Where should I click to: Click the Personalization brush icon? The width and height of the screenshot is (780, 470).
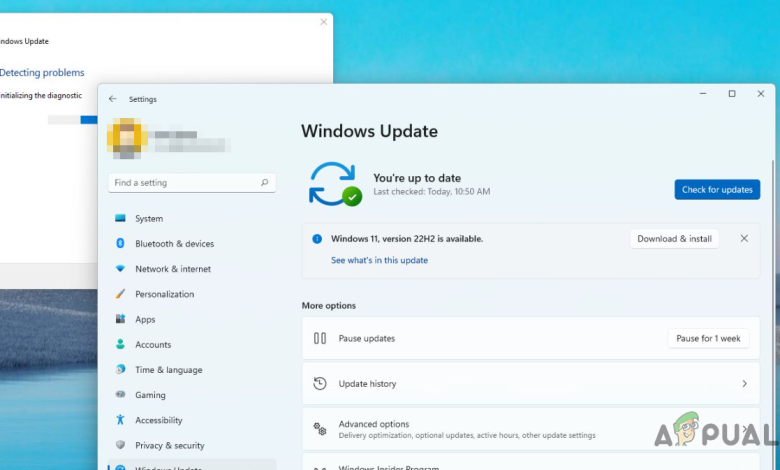pos(120,294)
